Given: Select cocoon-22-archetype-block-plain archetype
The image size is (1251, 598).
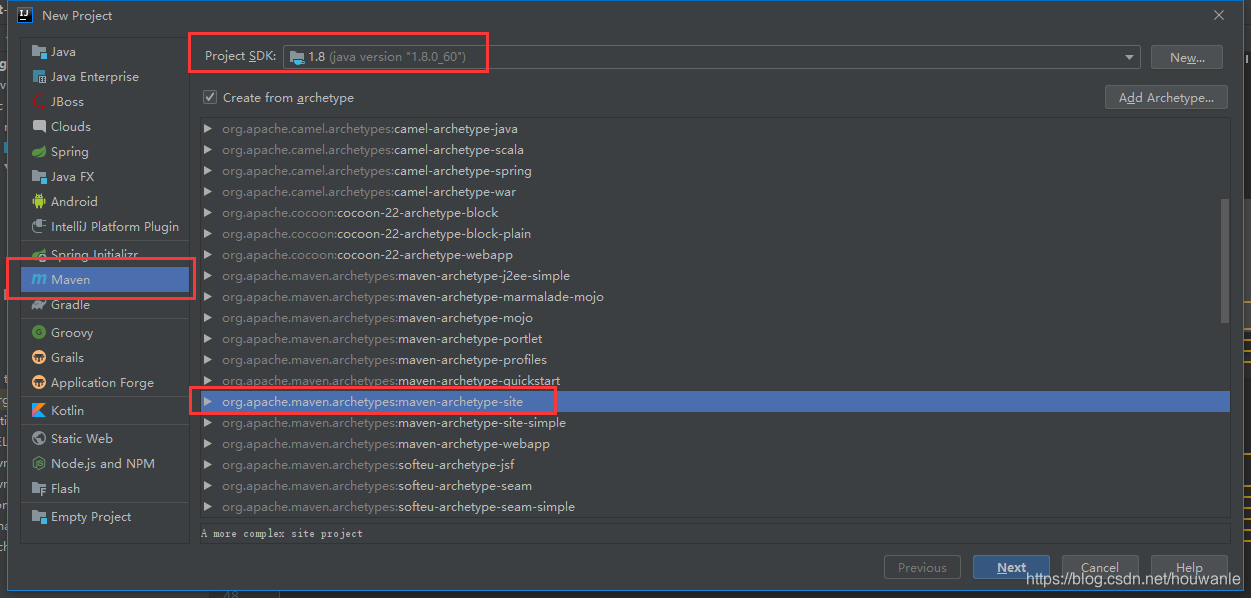Looking at the screenshot, I should tap(714, 233).
